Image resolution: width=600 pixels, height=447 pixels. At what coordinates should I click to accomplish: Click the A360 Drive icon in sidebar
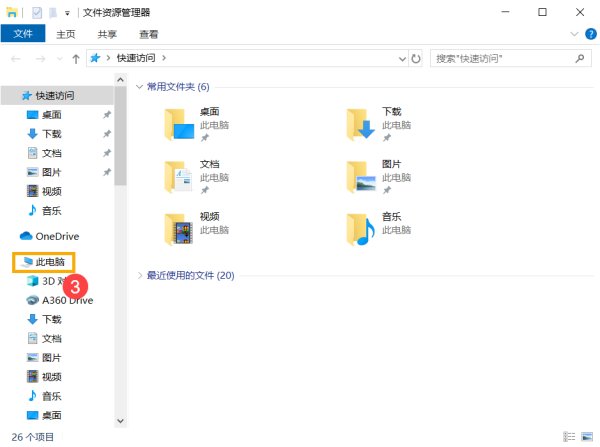(33, 300)
